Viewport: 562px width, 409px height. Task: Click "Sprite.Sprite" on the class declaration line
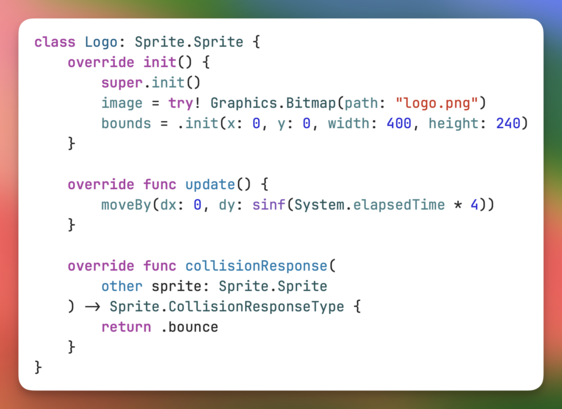(x=189, y=42)
